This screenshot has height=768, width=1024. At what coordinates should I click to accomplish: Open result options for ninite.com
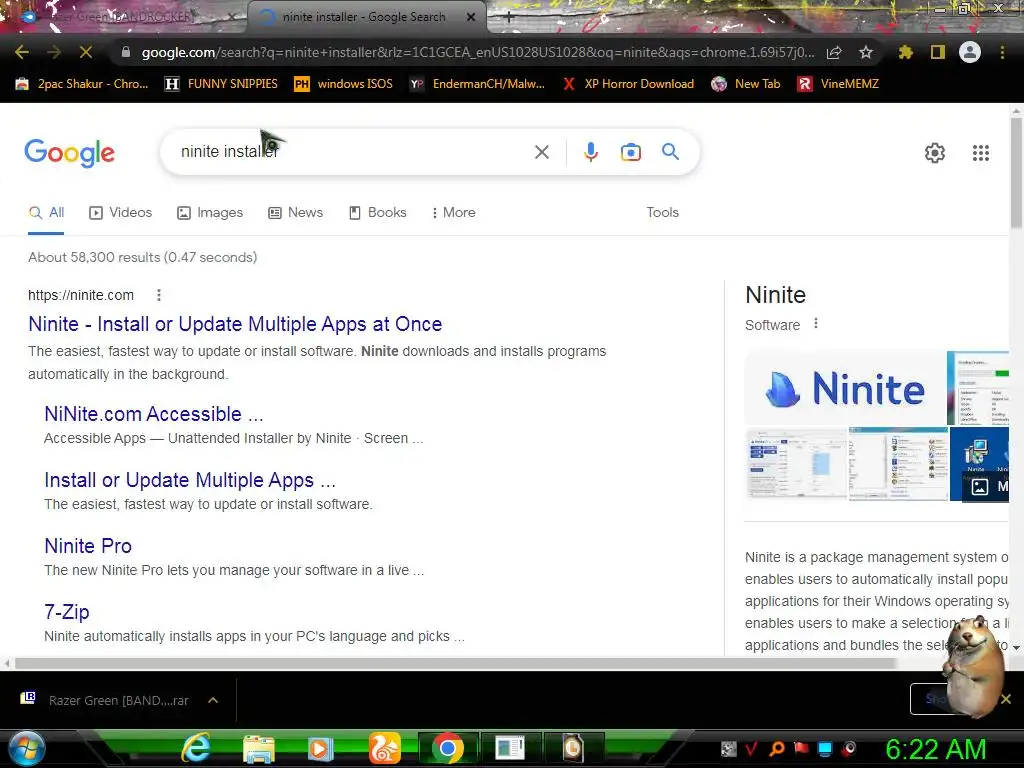pyautogui.click(x=159, y=295)
